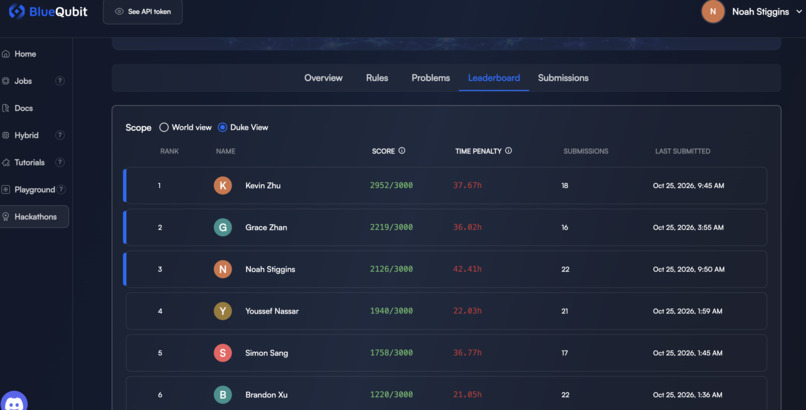Select the Duke View radio button
Viewport: 806px width, 410px height.
point(222,127)
